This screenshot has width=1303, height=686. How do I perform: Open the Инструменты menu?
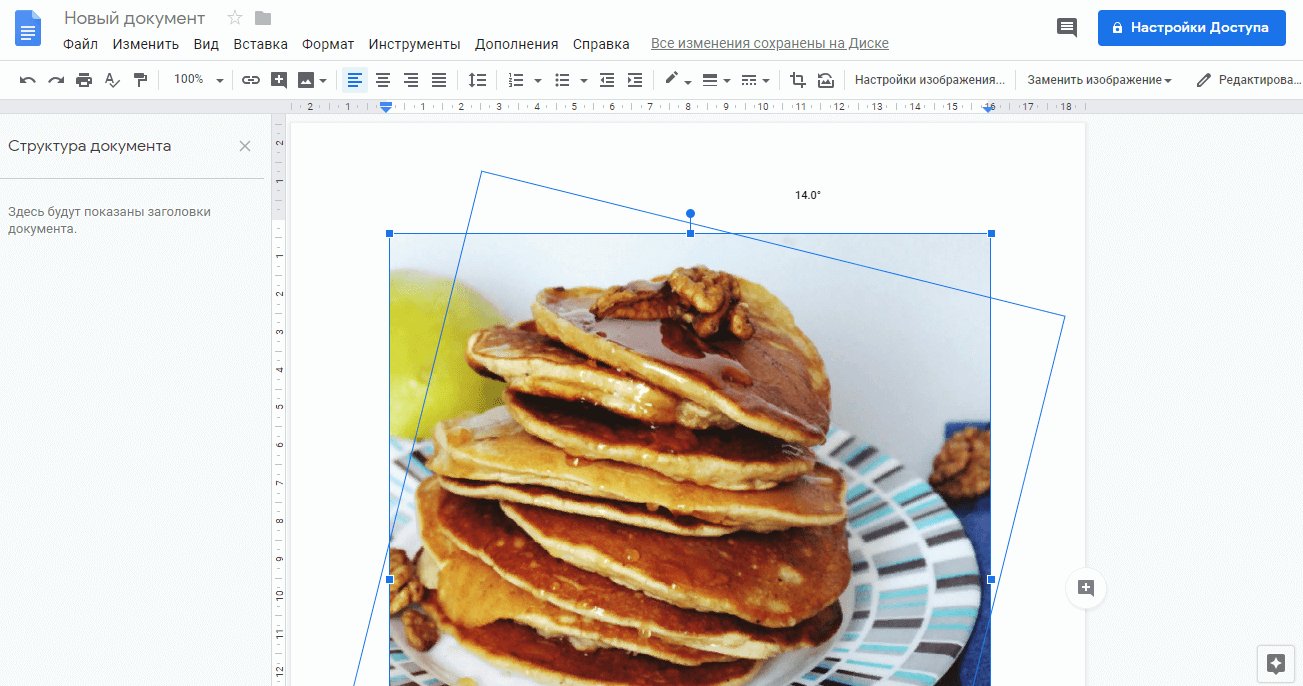415,44
